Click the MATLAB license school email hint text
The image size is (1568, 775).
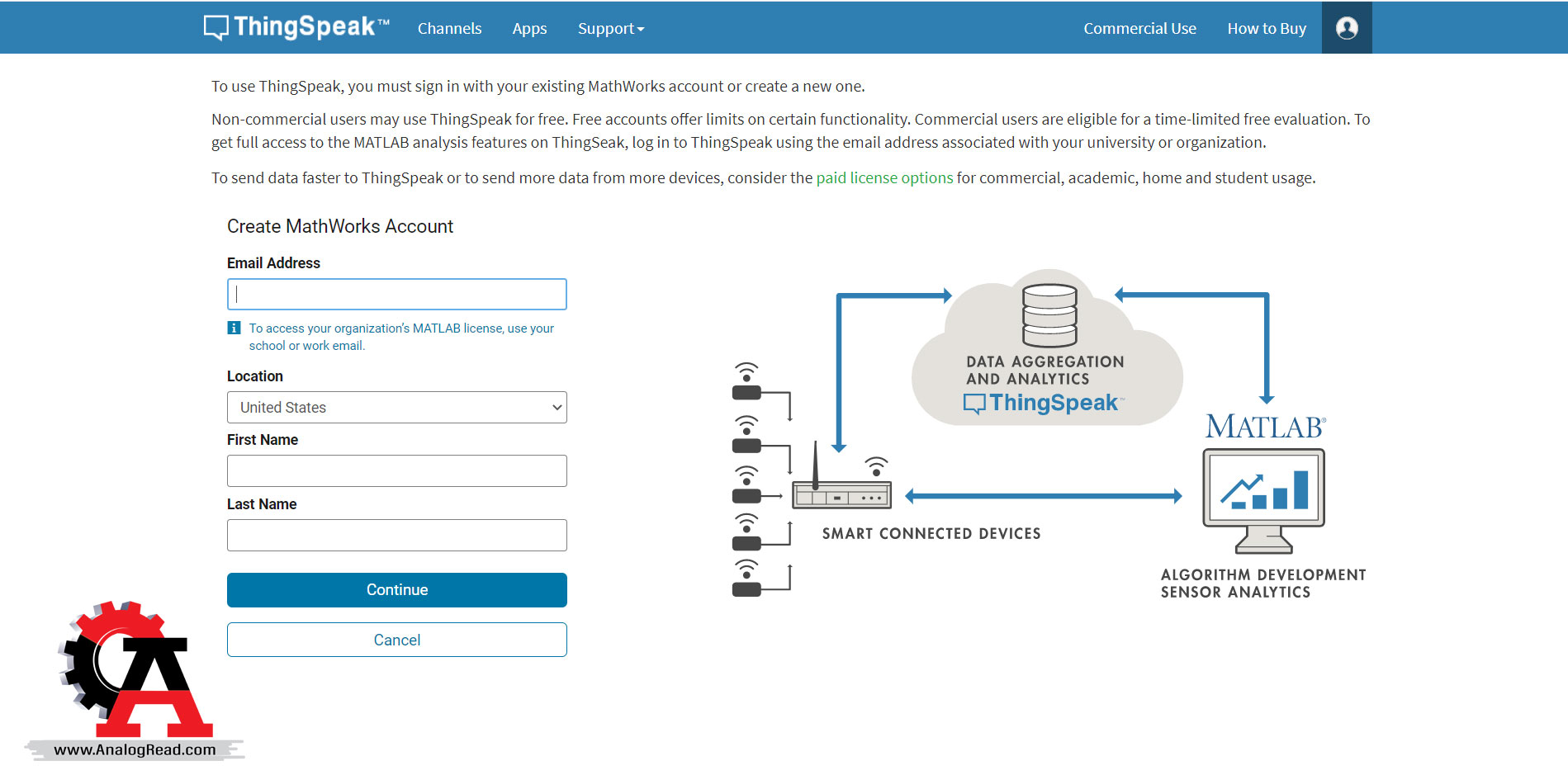[x=401, y=337]
